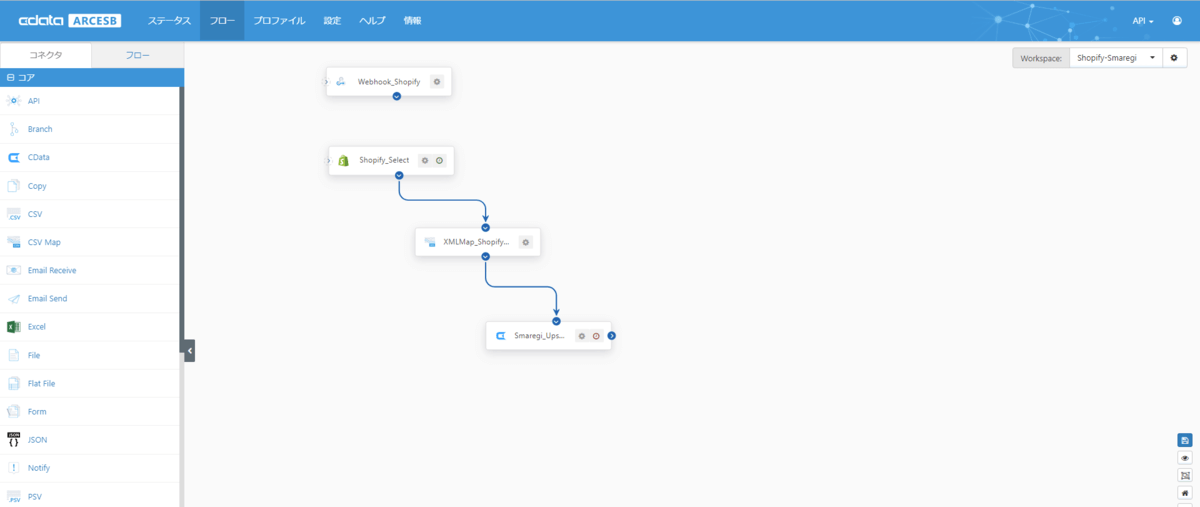Click the output arrow on Smaregi_Ups node
Screen dimensions: 1200x507
coord(612,336)
